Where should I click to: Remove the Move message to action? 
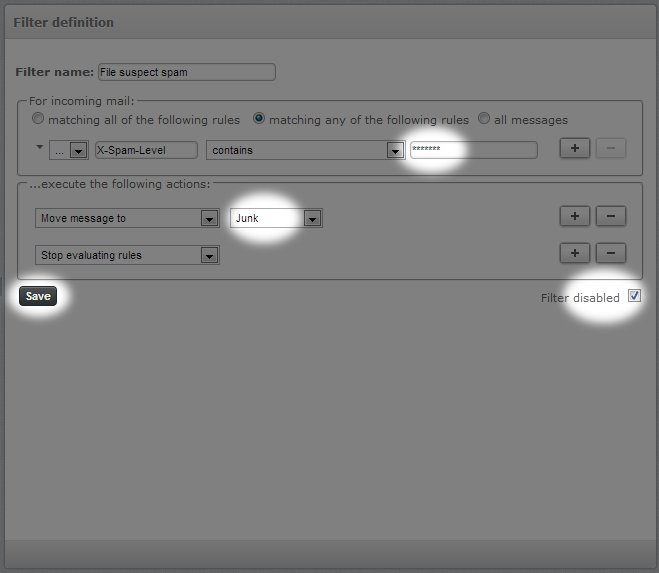(611, 217)
